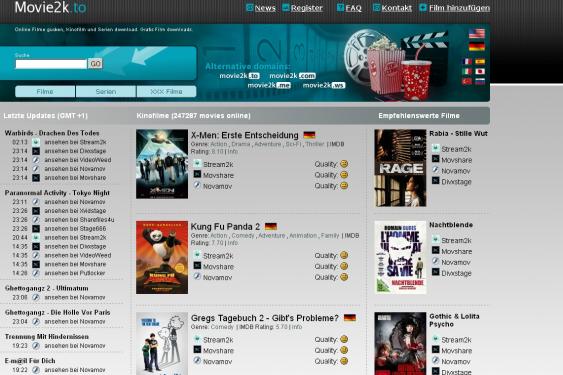Click the Register icon in header
Viewport: 563px width, 375px height.
coord(286,7)
